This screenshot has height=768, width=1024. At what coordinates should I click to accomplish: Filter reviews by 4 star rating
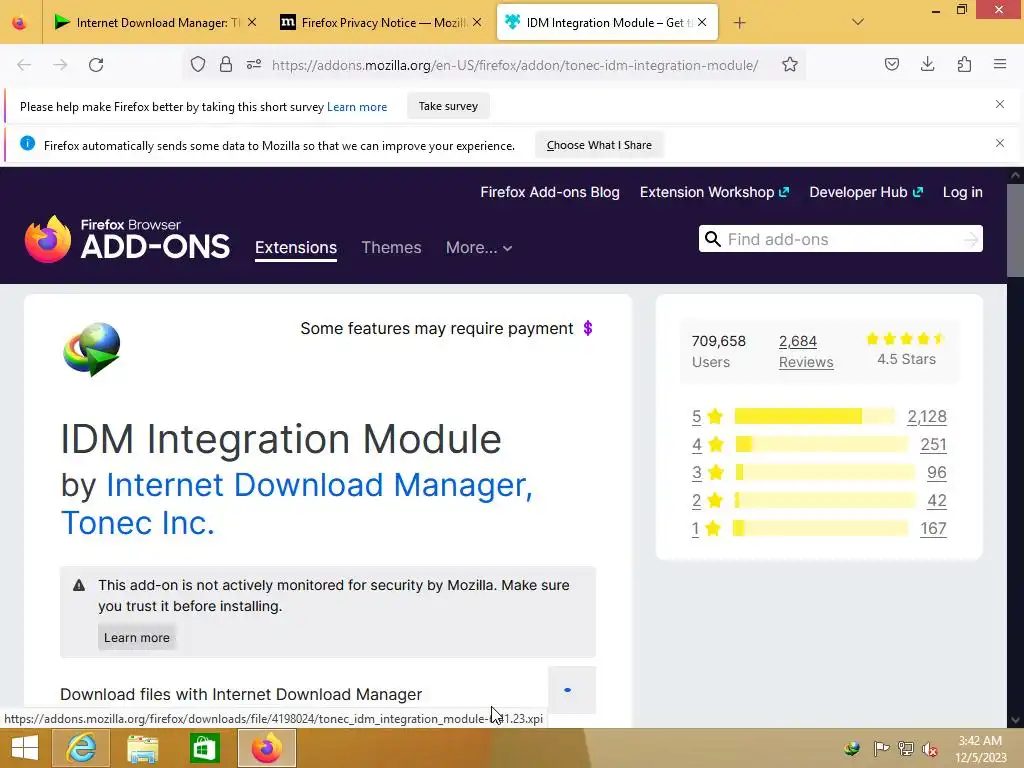[707, 444]
